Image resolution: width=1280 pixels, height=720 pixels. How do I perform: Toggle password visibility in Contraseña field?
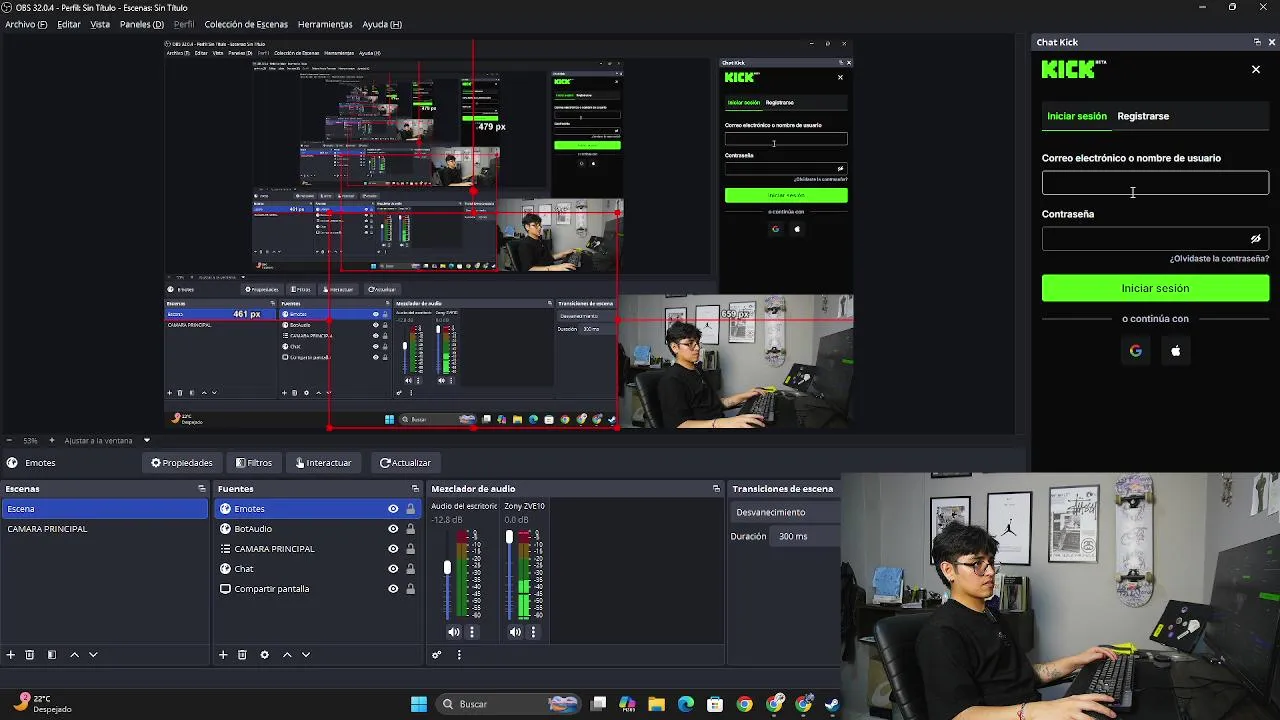pos(1256,239)
